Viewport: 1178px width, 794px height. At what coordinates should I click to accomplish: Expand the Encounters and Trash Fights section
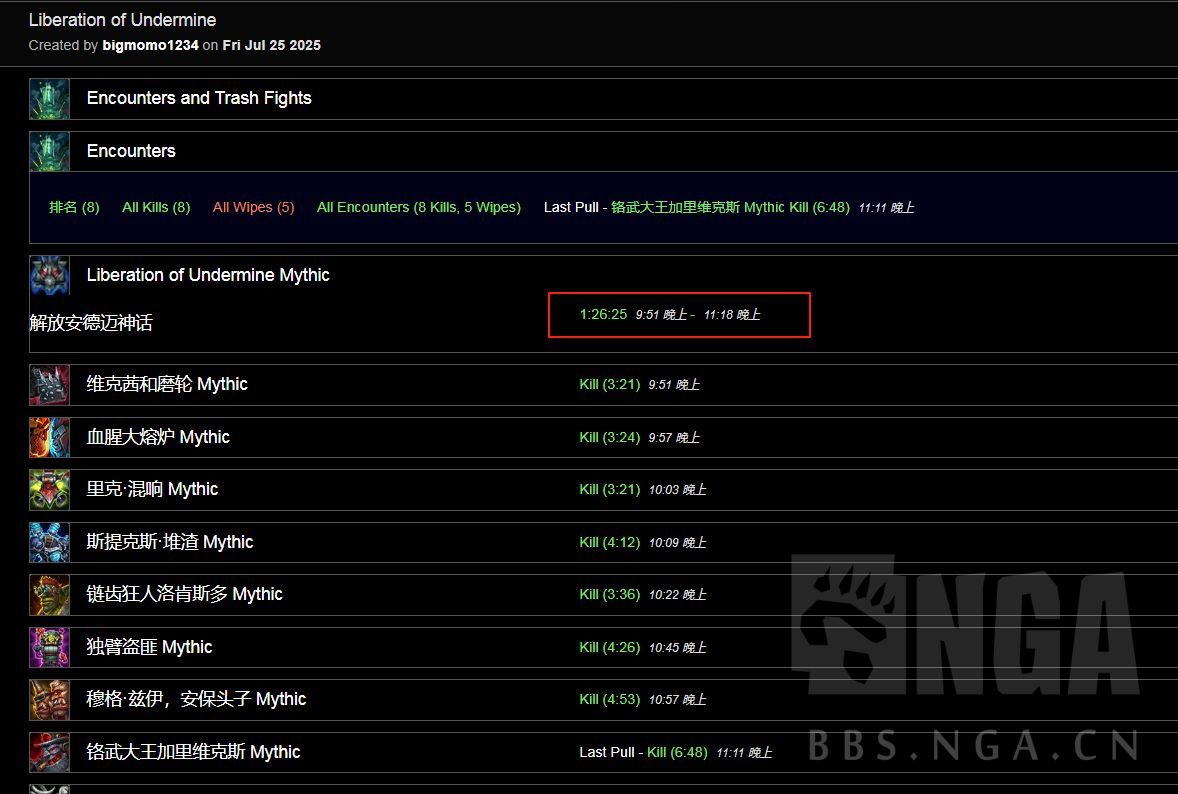199,98
